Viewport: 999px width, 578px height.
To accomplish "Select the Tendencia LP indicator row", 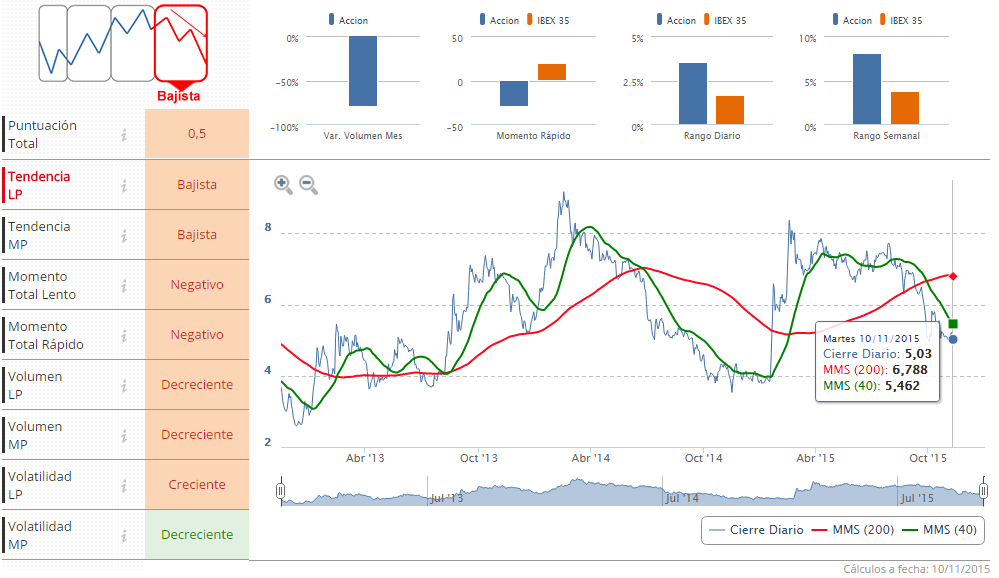I will pos(60,185).
